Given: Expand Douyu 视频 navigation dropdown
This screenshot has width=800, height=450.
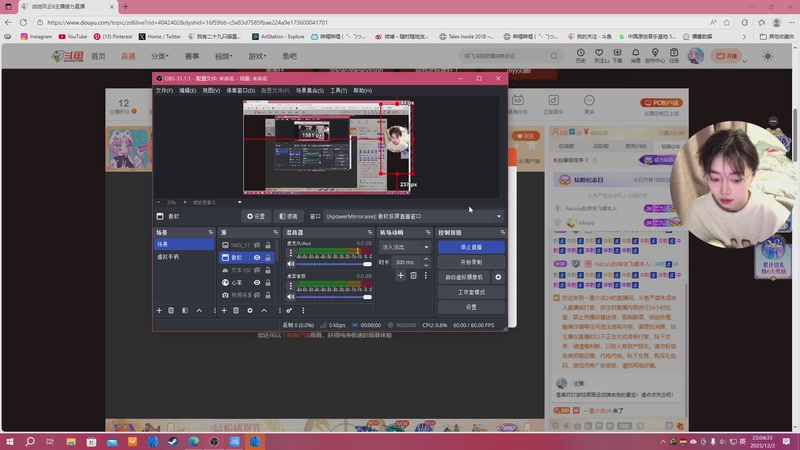Looking at the screenshot, I should (223, 56).
